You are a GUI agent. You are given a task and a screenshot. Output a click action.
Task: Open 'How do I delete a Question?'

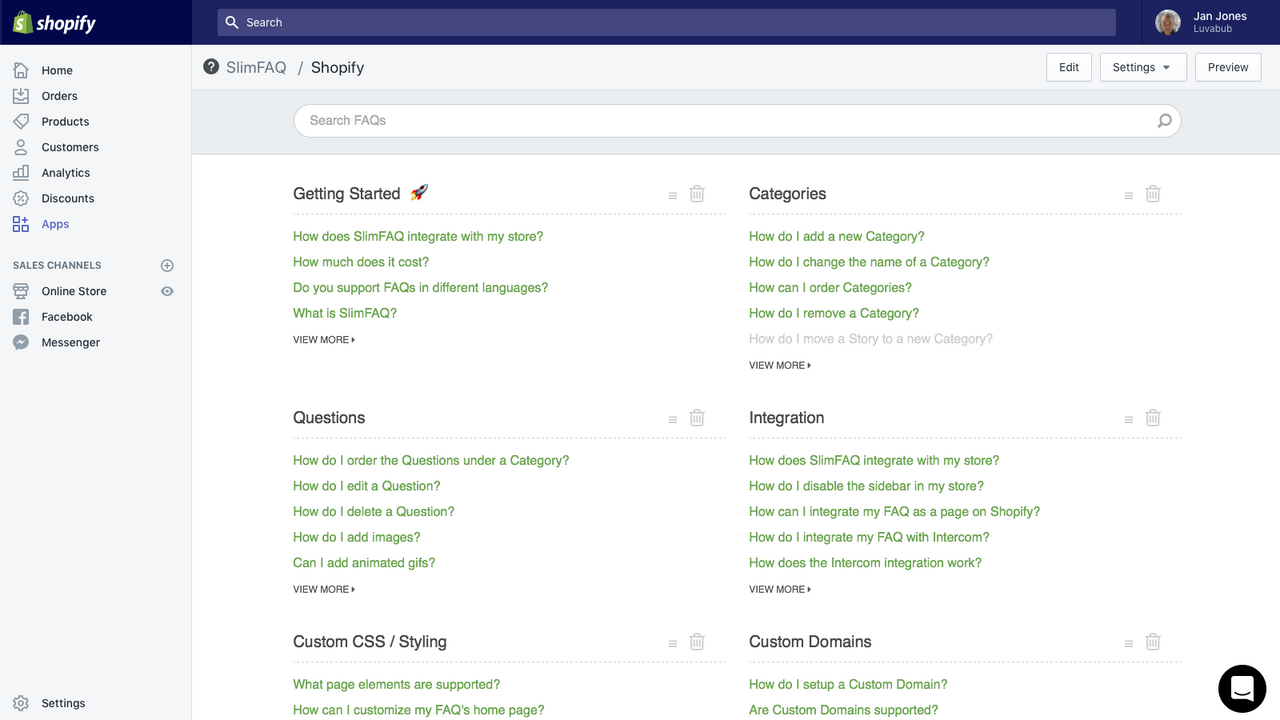374,512
